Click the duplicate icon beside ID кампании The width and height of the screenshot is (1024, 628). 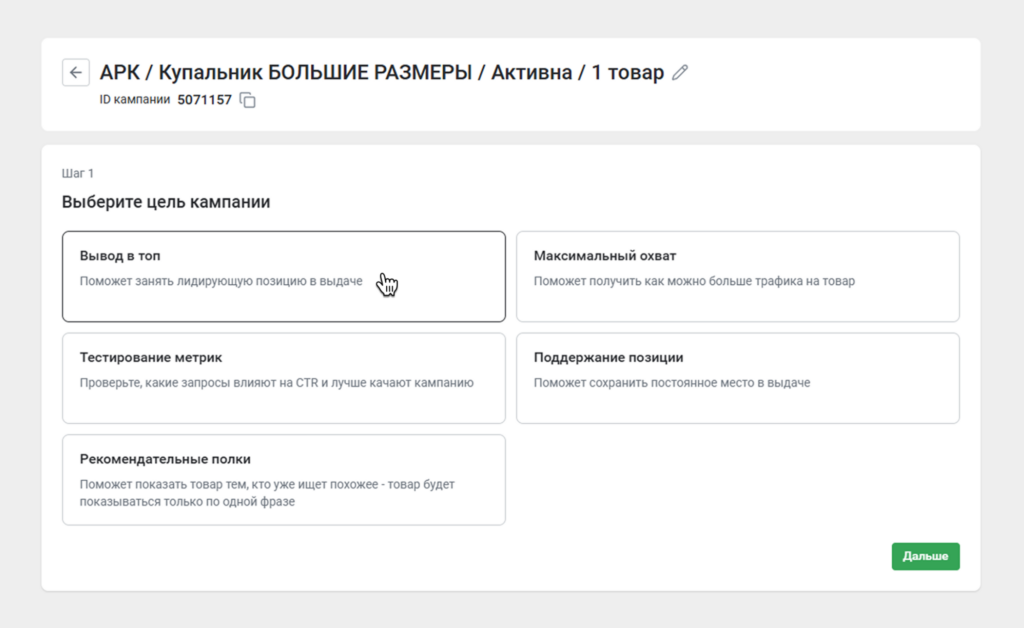click(x=246, y=100)
